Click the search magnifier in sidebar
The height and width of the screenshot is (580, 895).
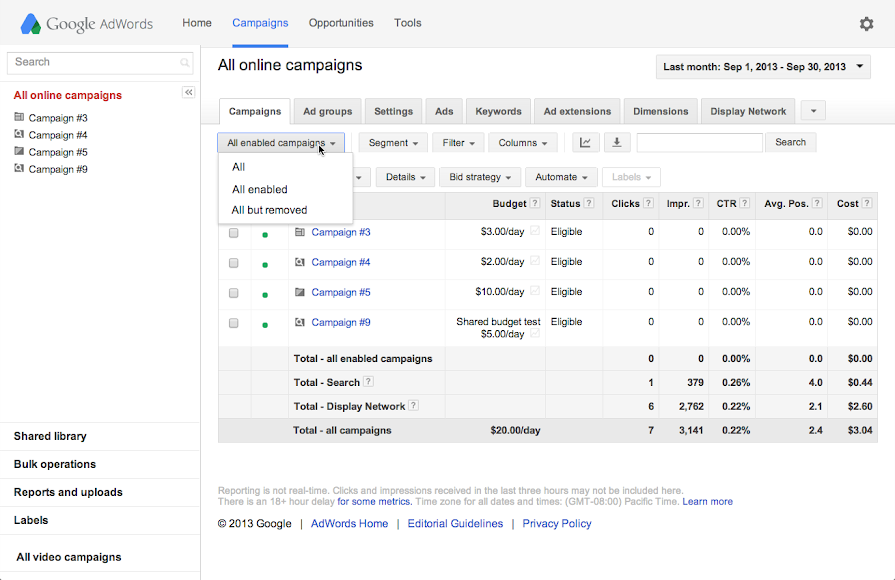[x=185, y=63]
